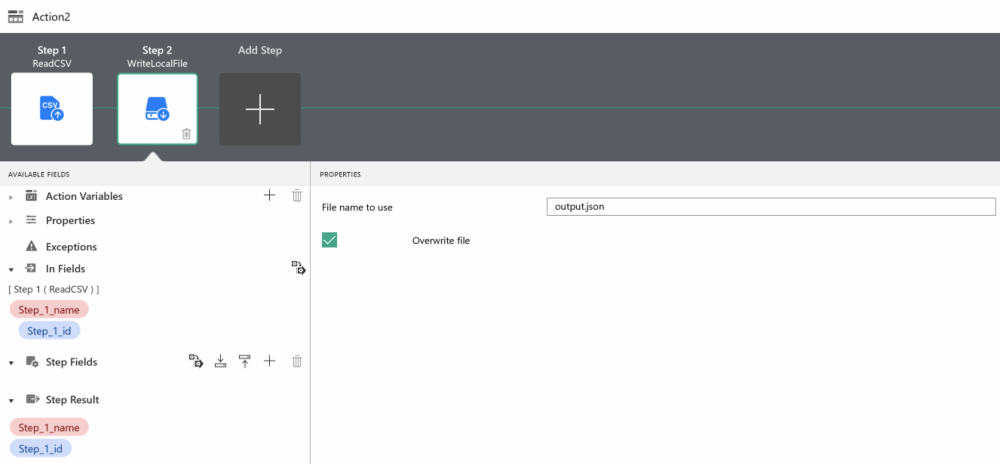
Task: Click the Action Variables calendar icon
Action: (x=31, y=196)
